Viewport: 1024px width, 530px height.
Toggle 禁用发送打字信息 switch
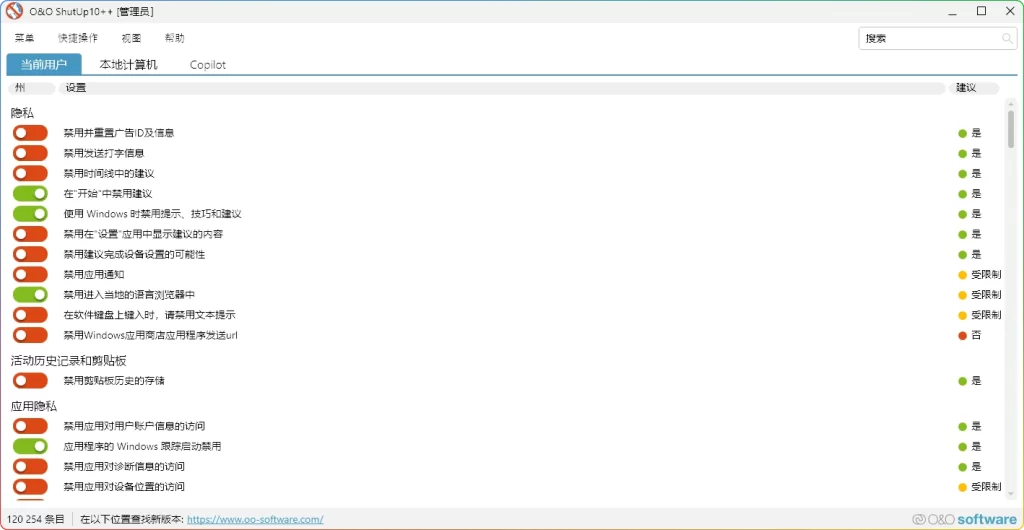click(x=30, y=153)
